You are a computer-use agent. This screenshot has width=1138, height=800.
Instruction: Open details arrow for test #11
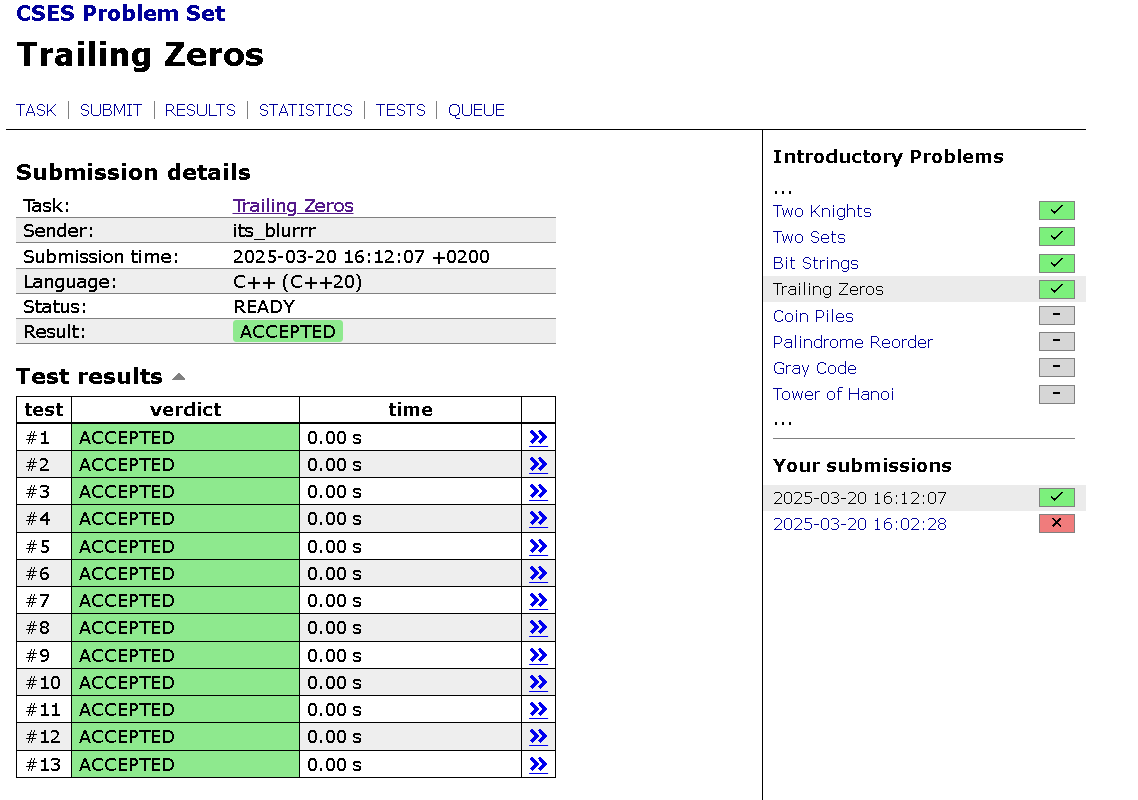[538, 710]
